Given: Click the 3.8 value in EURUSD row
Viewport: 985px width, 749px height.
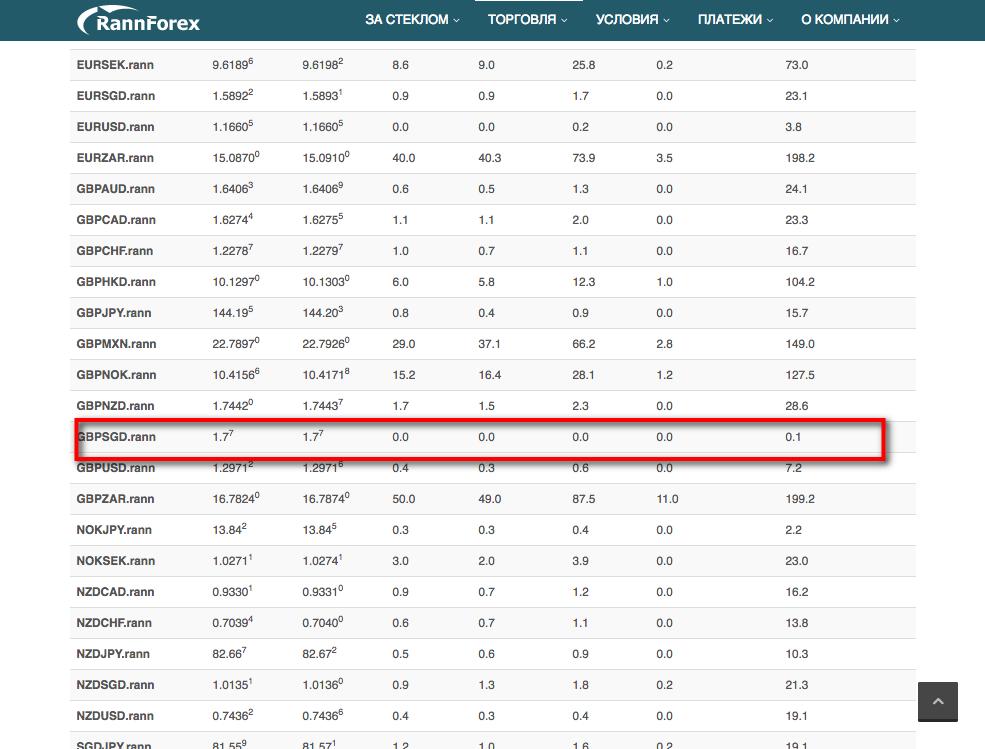Looking at the screenshot, I should (793, 127).
